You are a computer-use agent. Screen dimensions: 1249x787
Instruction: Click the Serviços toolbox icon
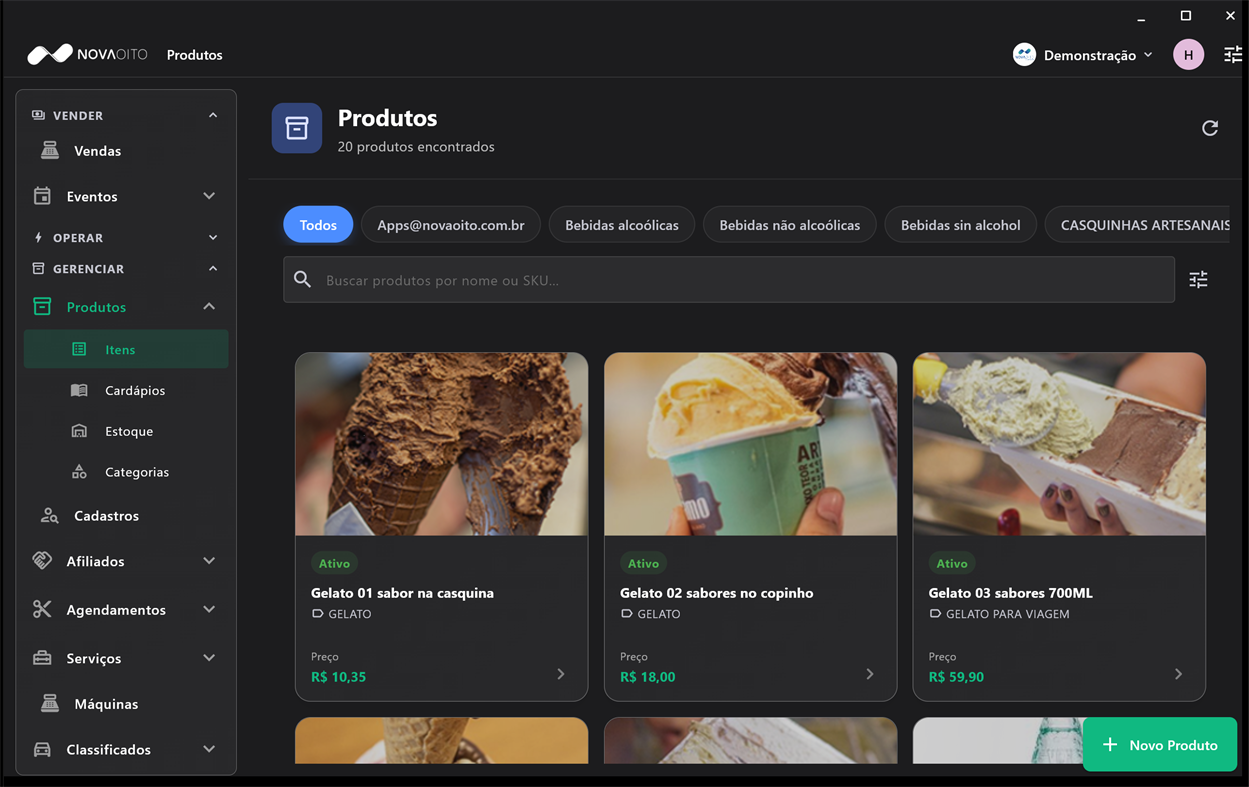[42, 658]
